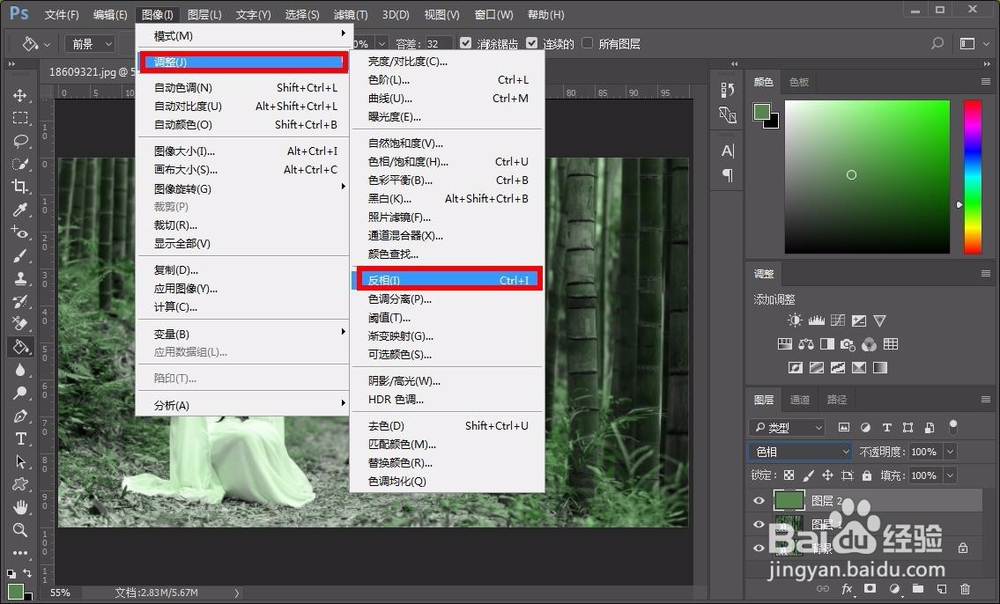Toggle the anti-alias checkbox
The width and height of the screenshot is (1000, 604).
[466, 43]
